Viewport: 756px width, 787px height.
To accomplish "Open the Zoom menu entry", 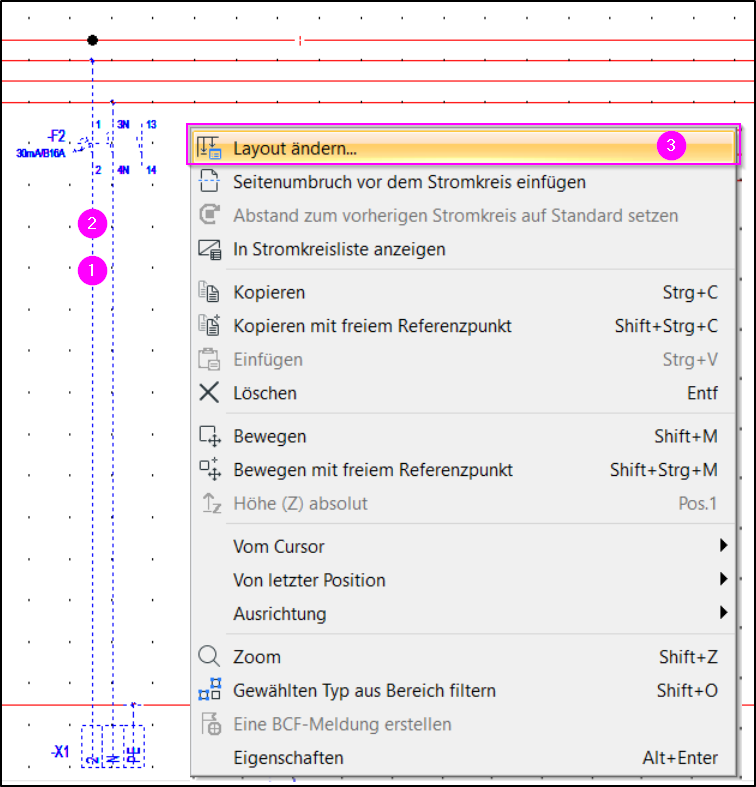I will coord(463,657).
